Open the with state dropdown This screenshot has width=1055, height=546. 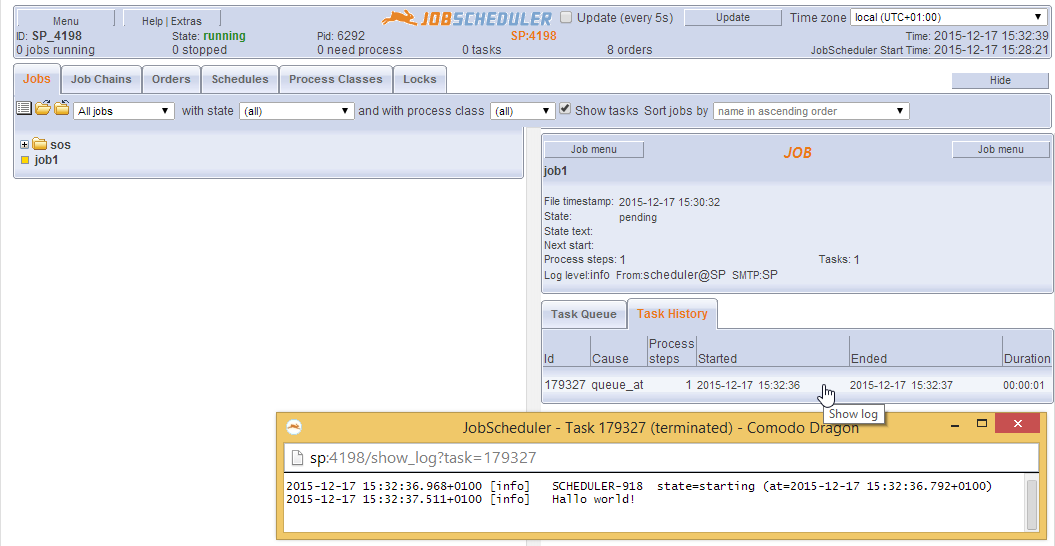pyautogui.click(x=297, y=111)
